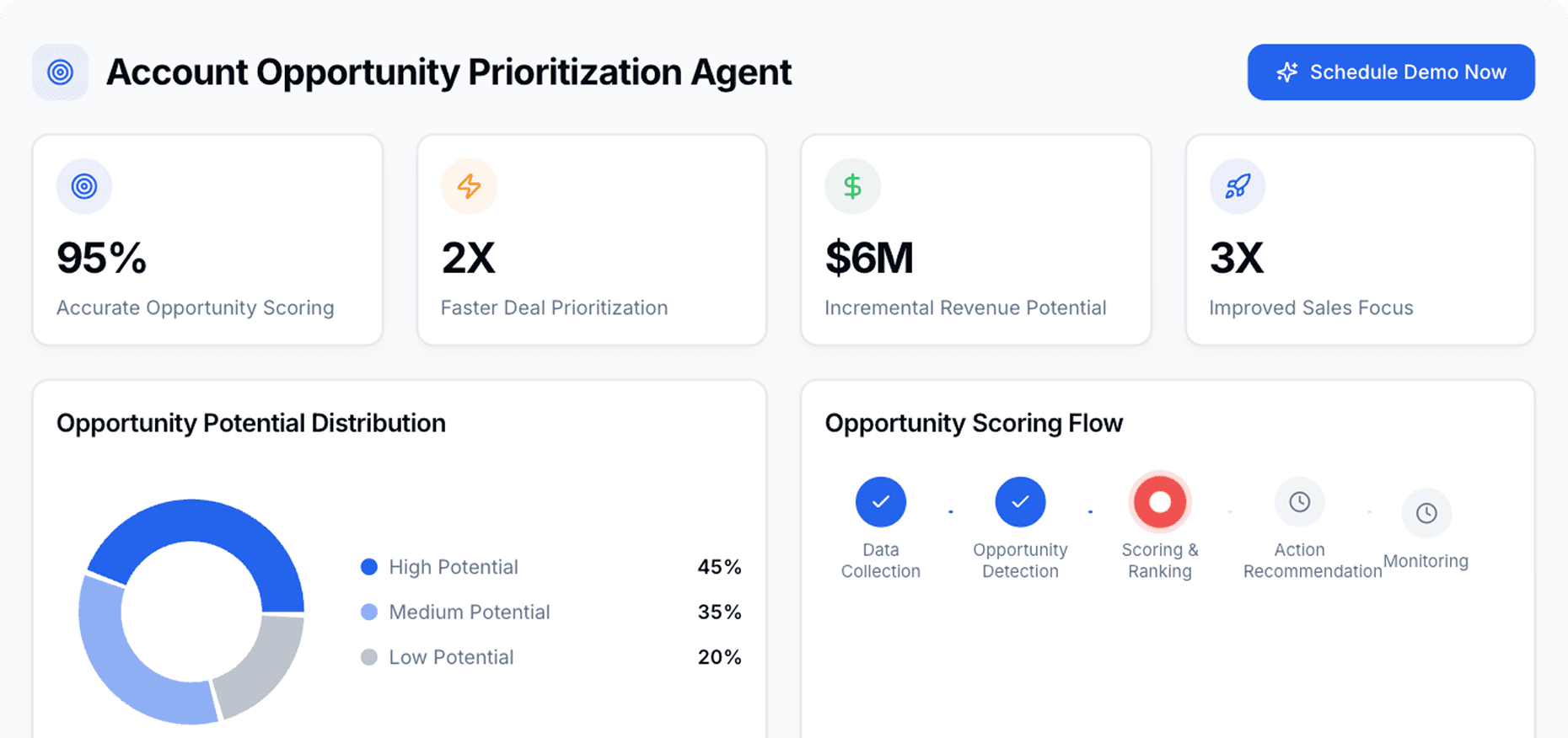The height and width of the screenshot is (738, 1568).
Task: Select the Opportunity Scoring Flow panel header
Action: [x=974, y=422]
